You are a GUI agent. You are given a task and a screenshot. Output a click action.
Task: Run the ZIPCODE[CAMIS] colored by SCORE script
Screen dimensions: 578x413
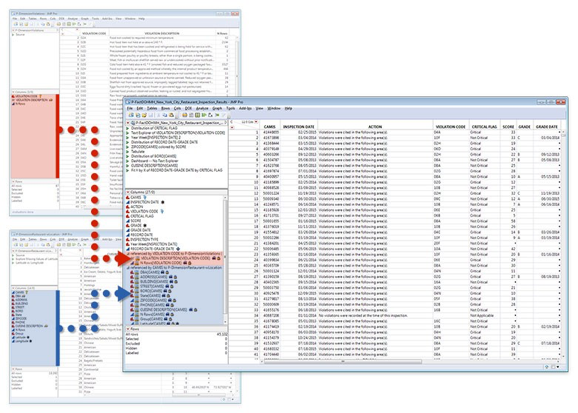click(128, 147)
